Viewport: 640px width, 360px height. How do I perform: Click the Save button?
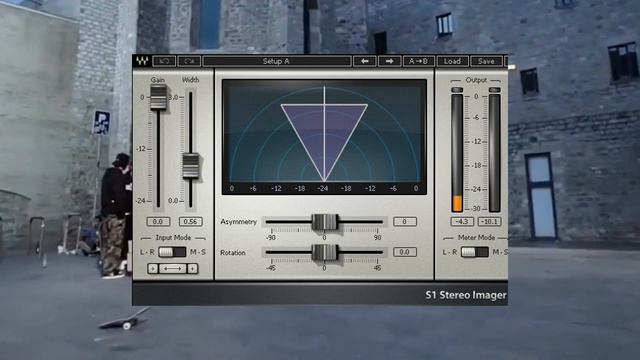[486, 61]
